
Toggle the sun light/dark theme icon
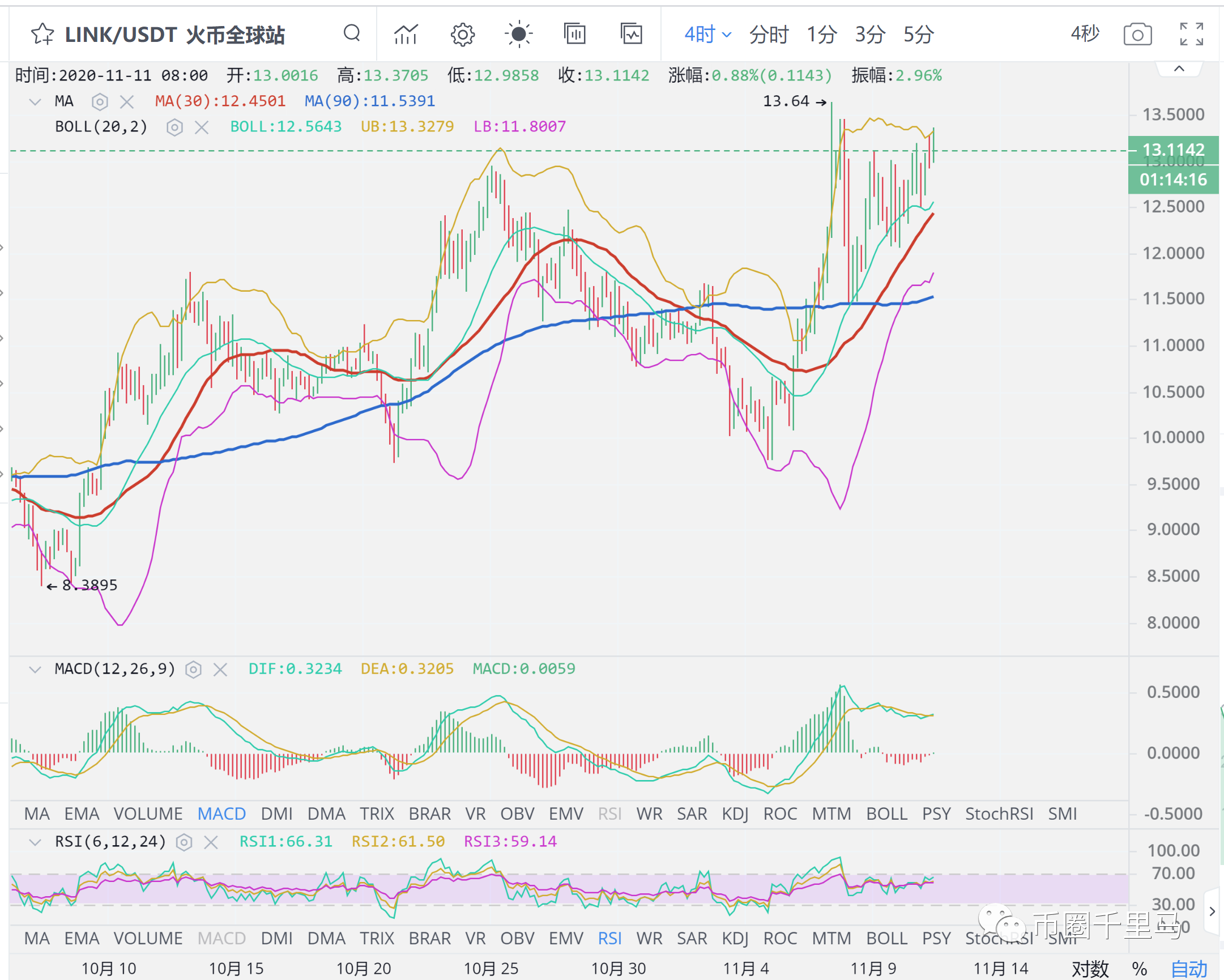(518, 34)
